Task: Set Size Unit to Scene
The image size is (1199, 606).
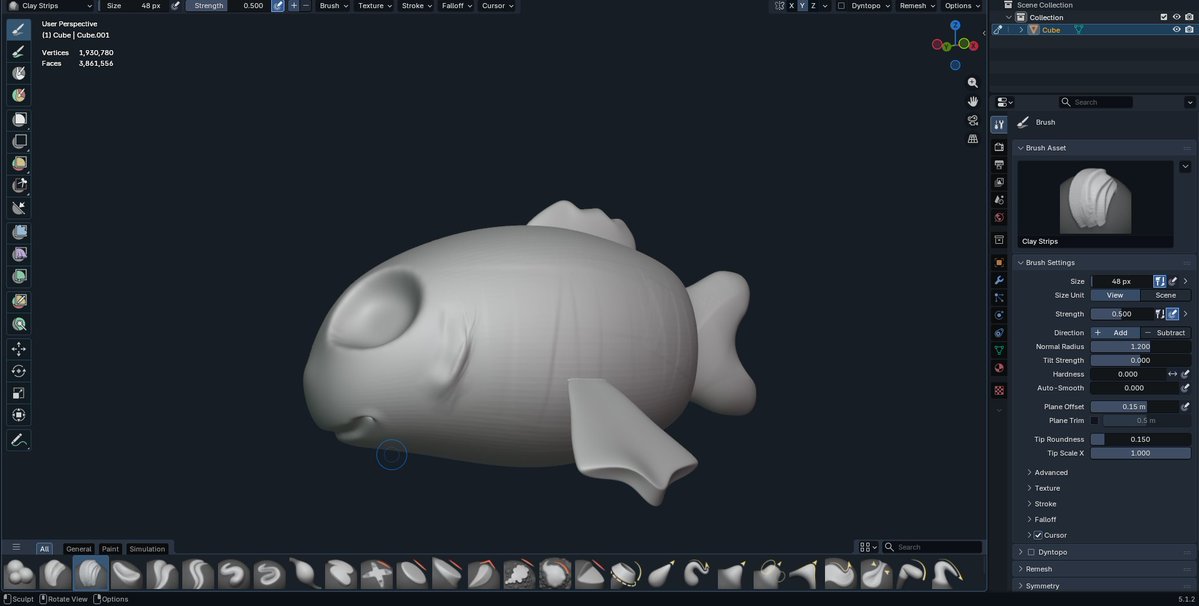Action: [1165, 295]
